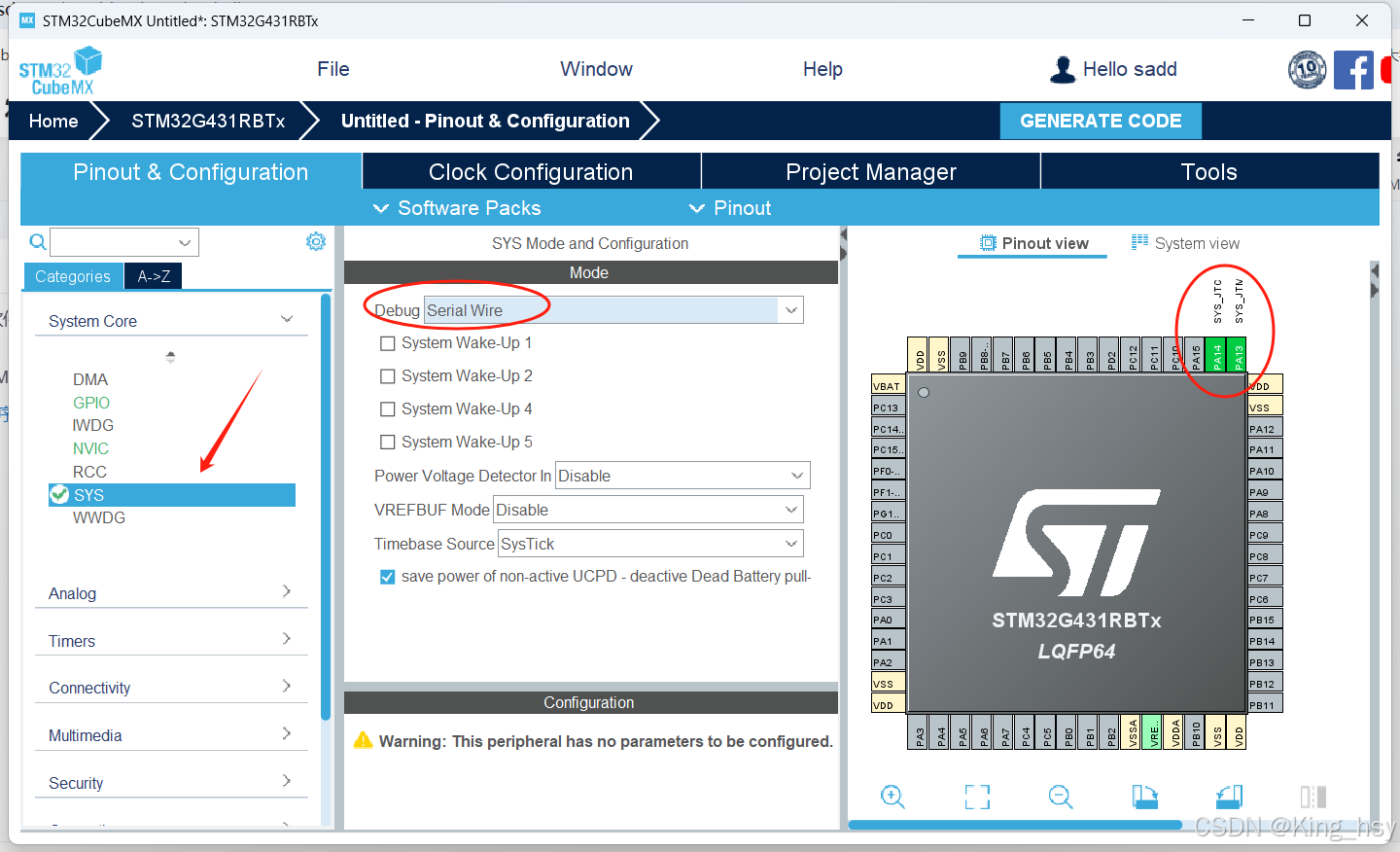
Task: Open the Pinout dropdown menu
Action: [x=730, y=208]
